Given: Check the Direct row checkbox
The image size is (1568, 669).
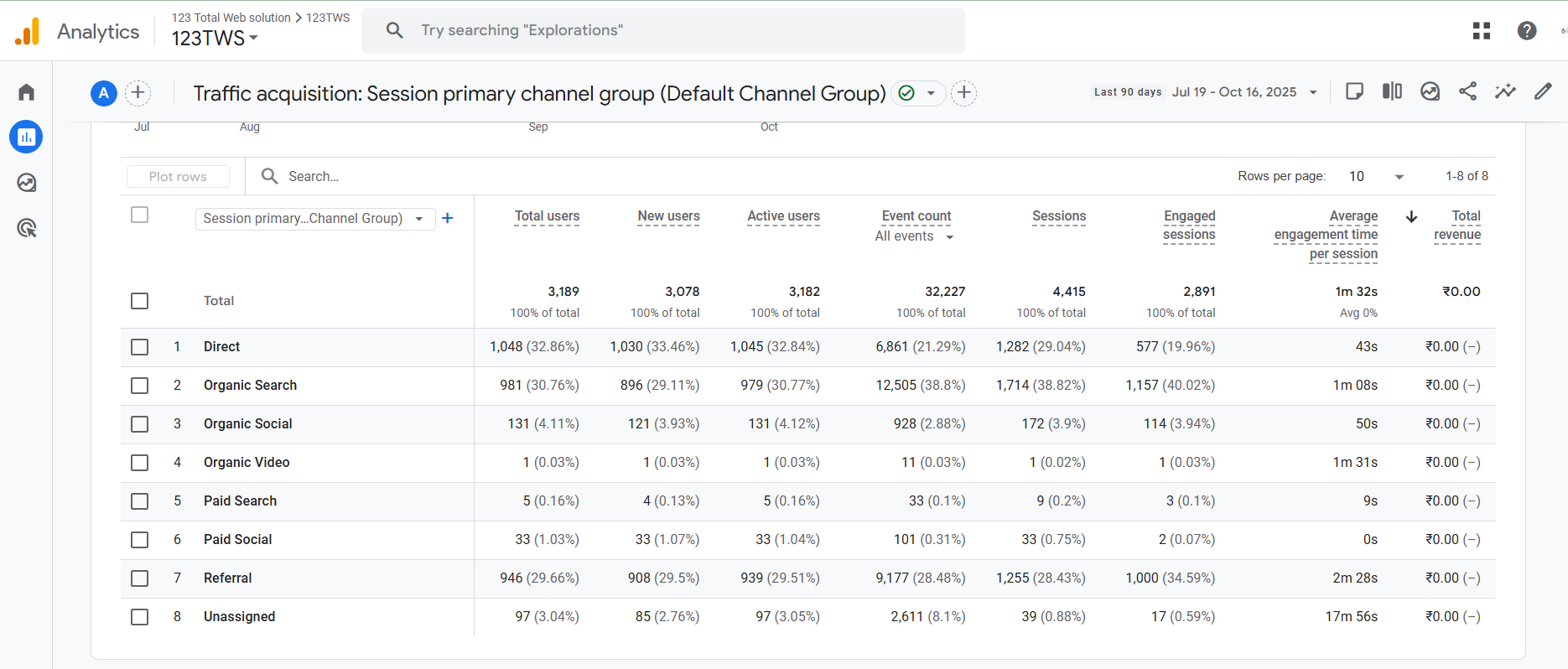Looking at the screenshot, I should click(x=140, y=347).
